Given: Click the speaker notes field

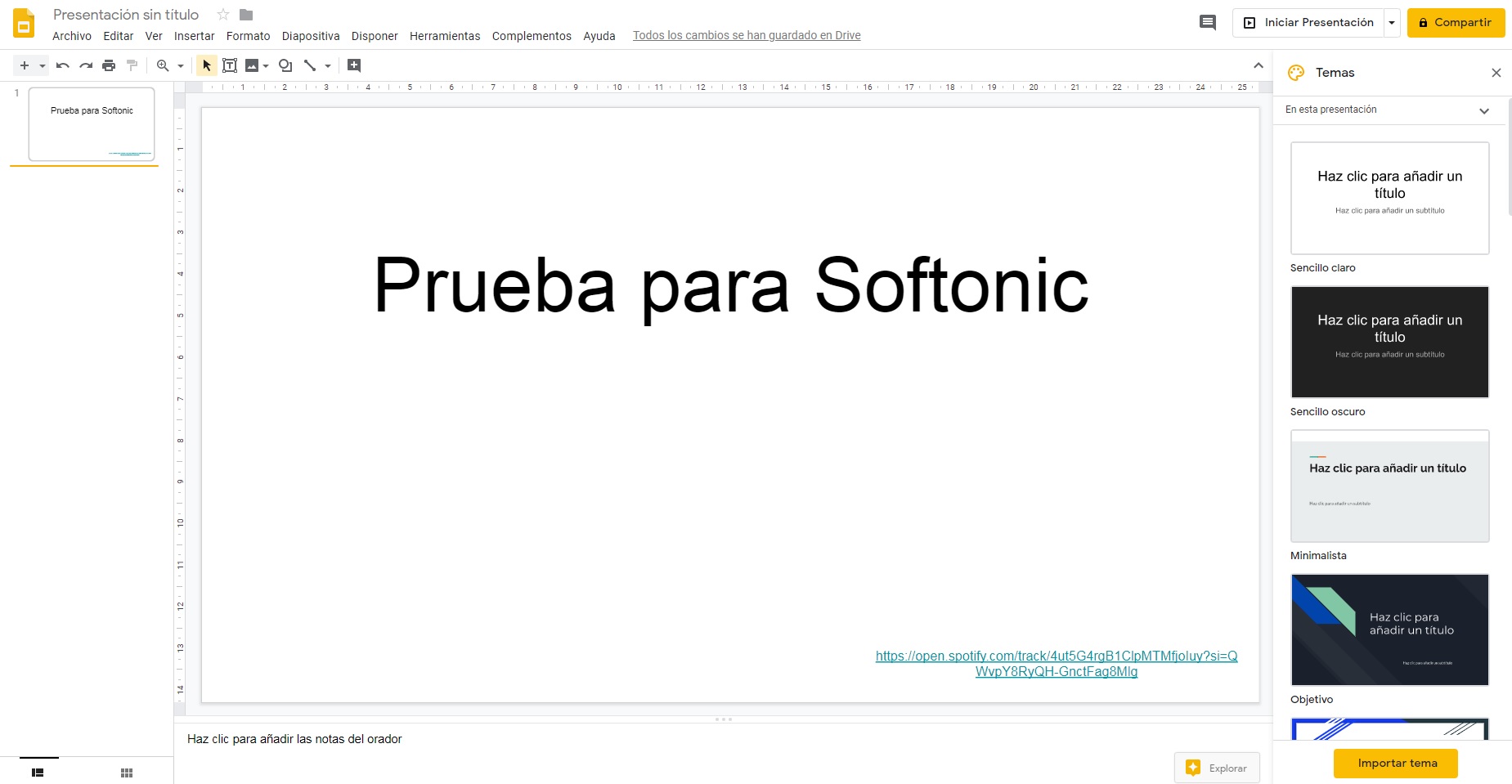Looking at the screenshot, I should click(723, 739).
